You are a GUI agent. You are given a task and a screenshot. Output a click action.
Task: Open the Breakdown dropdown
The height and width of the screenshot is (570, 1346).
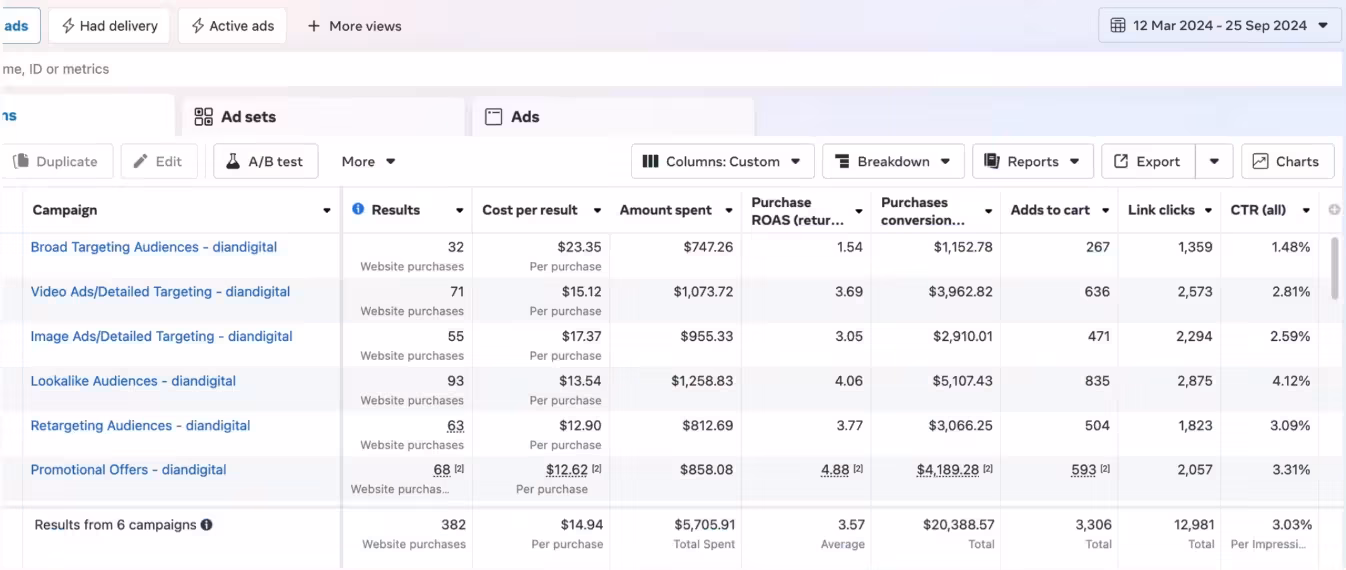(x=893, y=161)
